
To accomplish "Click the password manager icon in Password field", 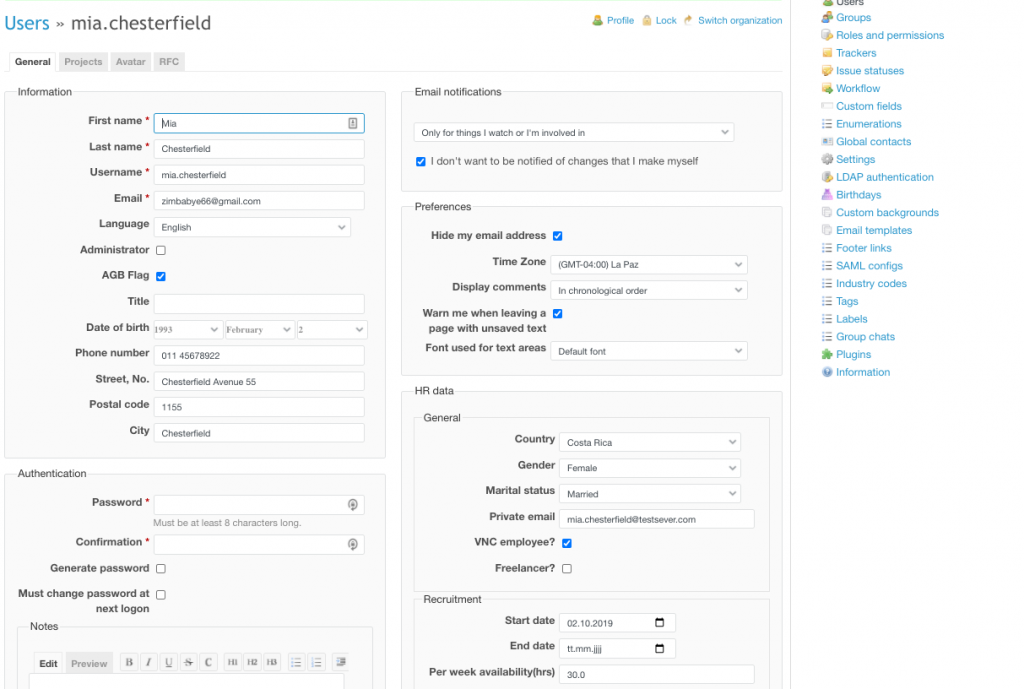I will tap(353, 504).
